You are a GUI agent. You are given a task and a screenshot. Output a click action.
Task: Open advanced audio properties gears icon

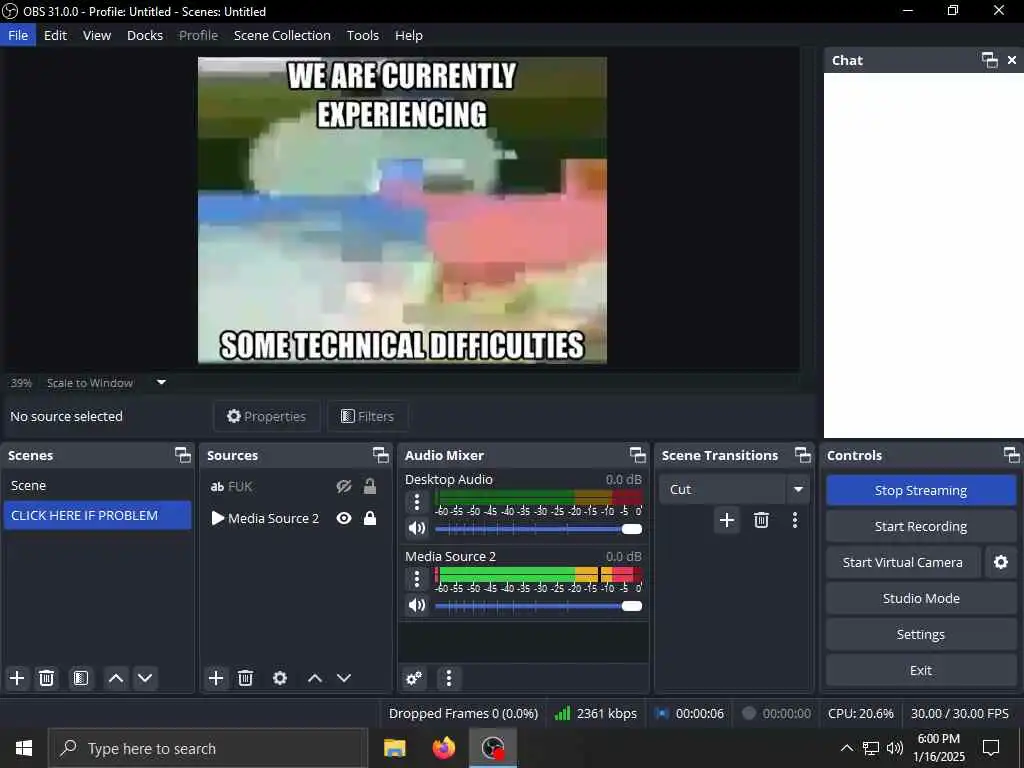pyautogui.click(x=414, y=678)
